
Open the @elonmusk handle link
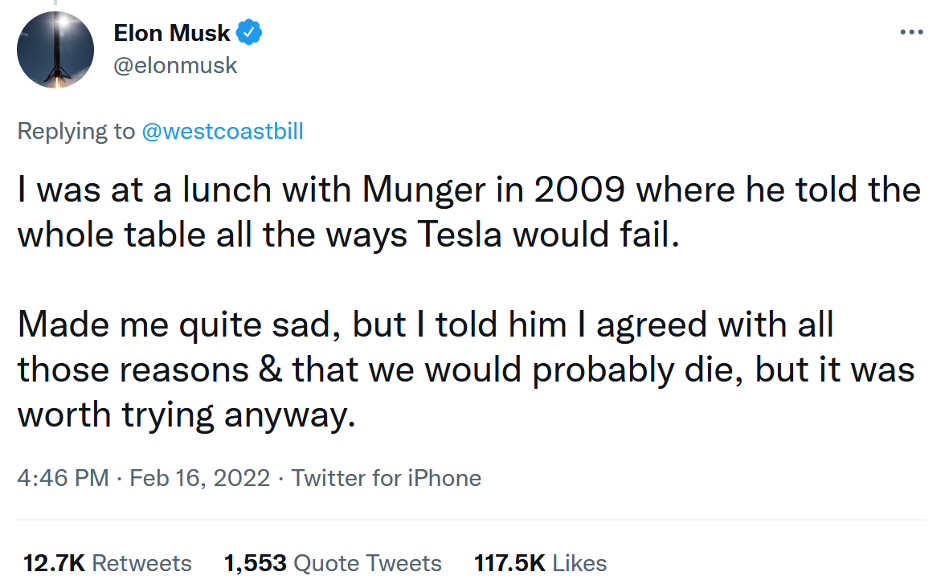coord(175,65)
